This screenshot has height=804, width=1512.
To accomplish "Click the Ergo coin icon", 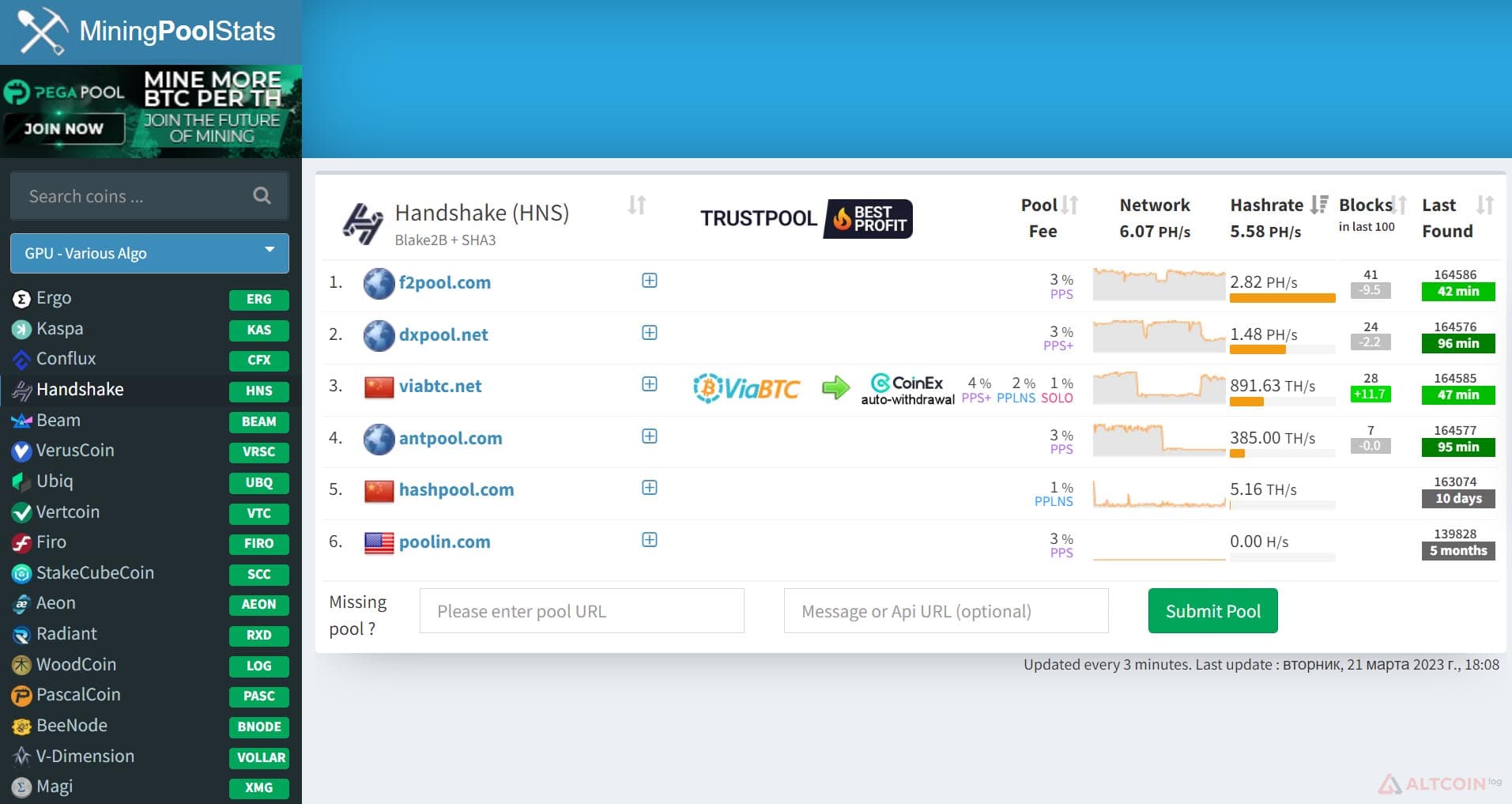I will [21, 299].
